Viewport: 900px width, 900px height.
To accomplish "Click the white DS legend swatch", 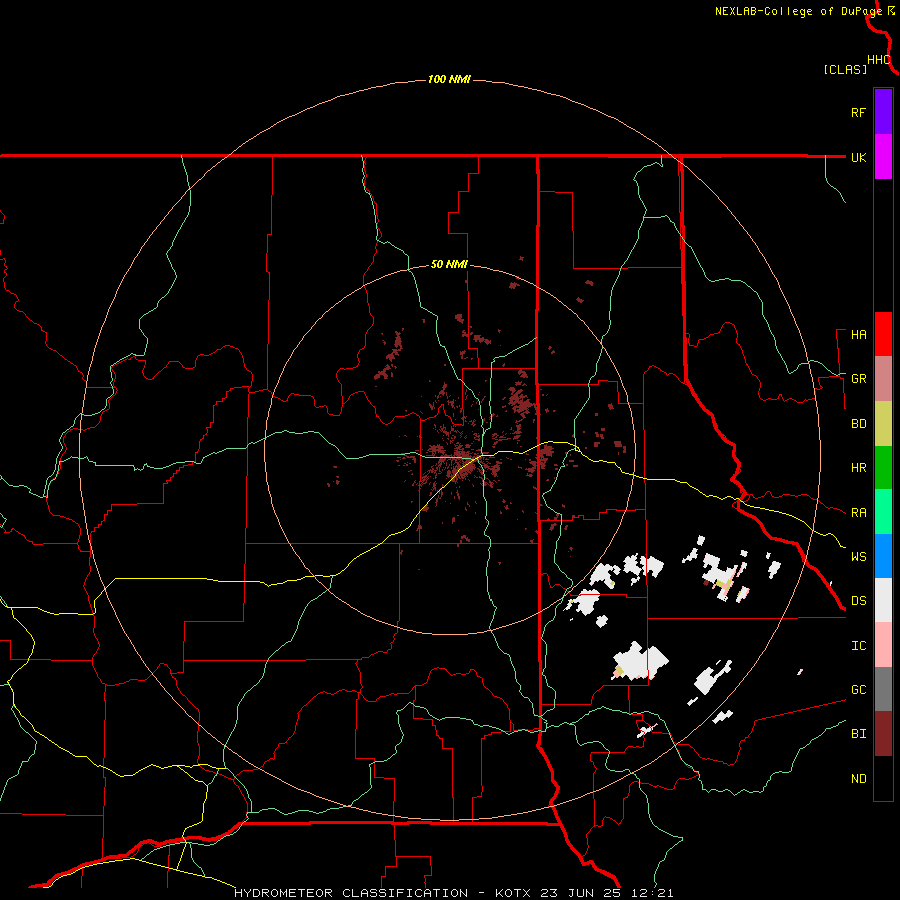I will tap(883, 600).
